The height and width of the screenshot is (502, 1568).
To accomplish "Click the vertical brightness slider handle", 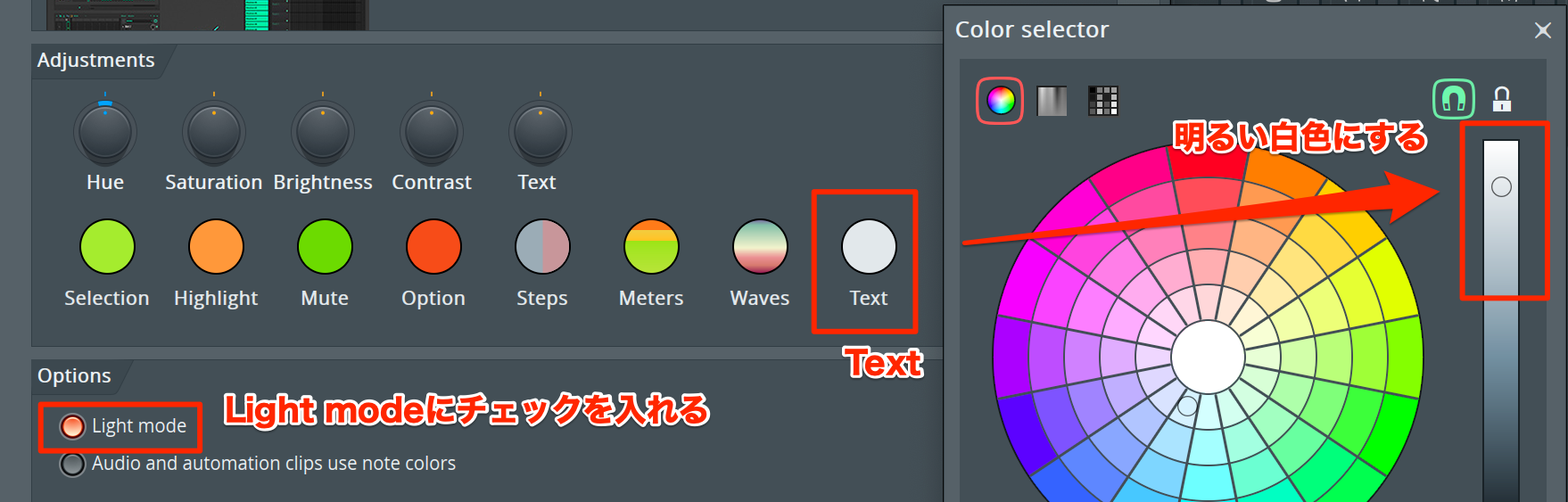I will [1501, 186].
